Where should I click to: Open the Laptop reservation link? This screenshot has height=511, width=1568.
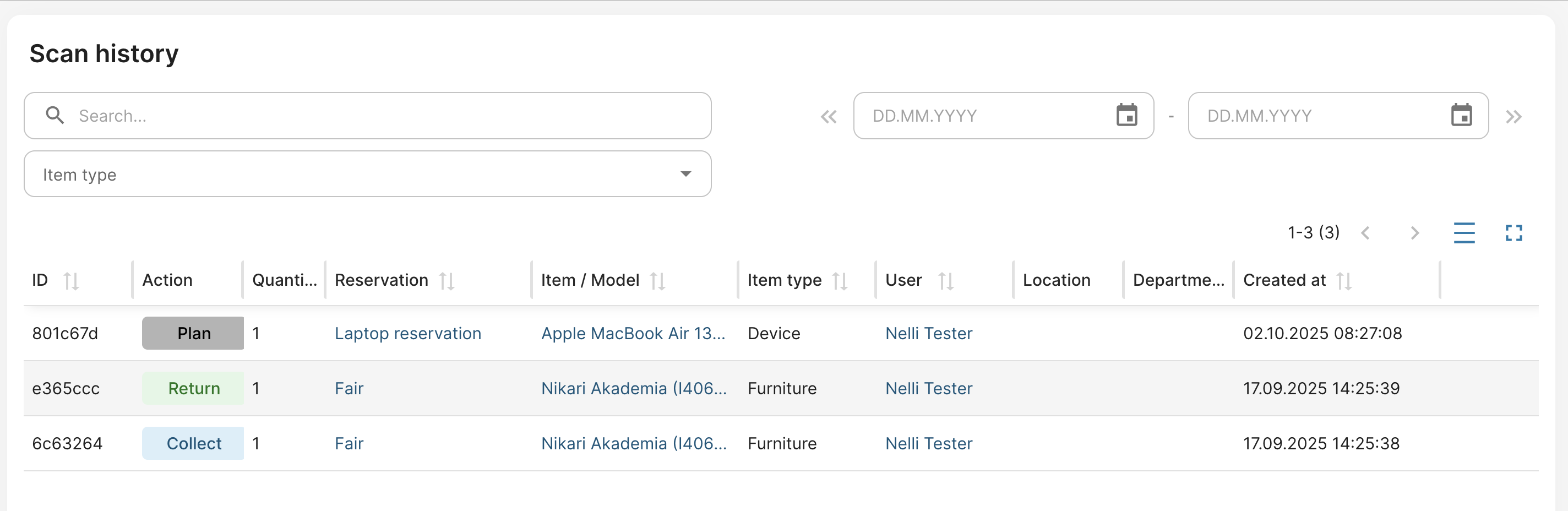408,333
